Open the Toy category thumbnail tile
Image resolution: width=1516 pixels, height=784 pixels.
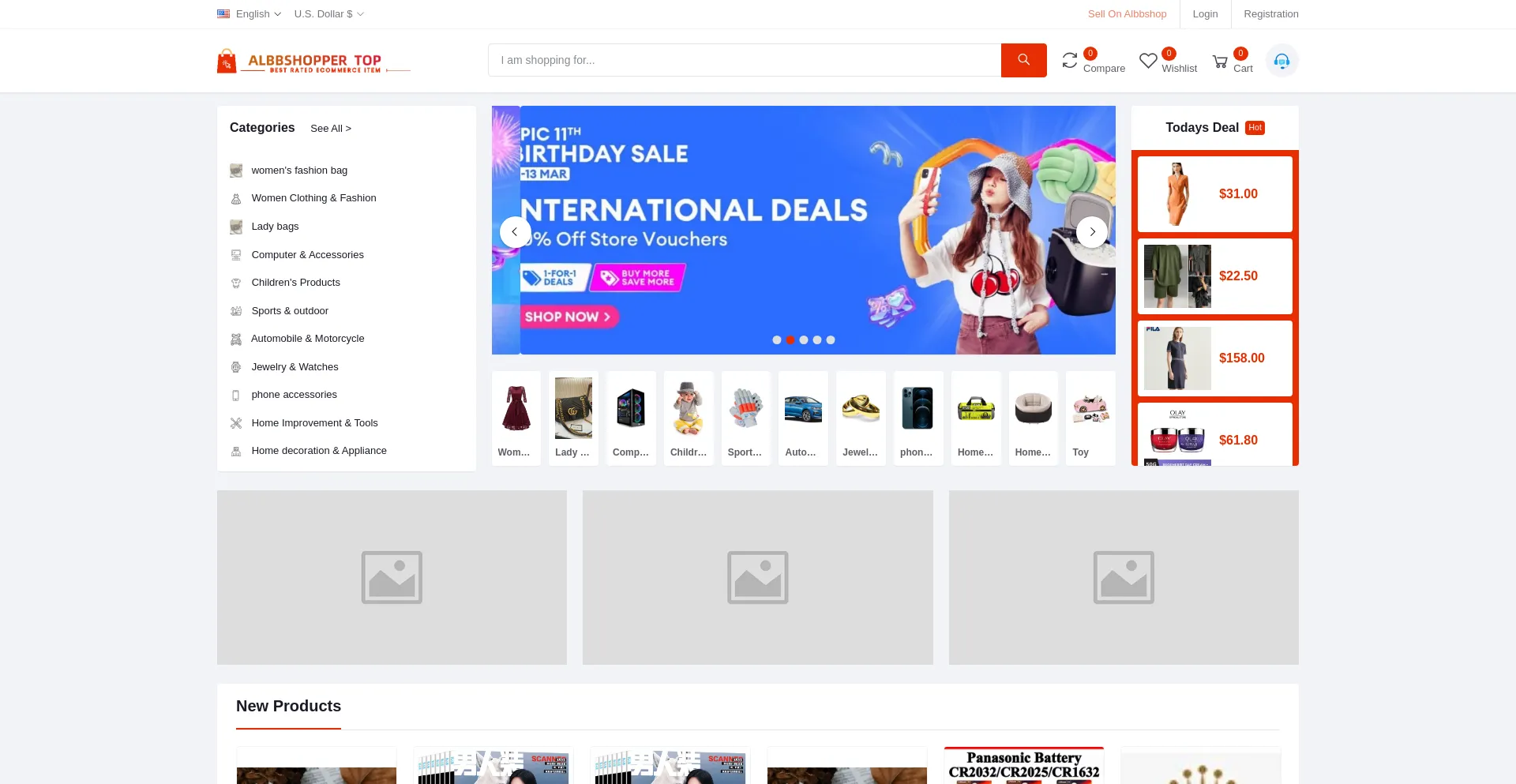[1090, 418]
